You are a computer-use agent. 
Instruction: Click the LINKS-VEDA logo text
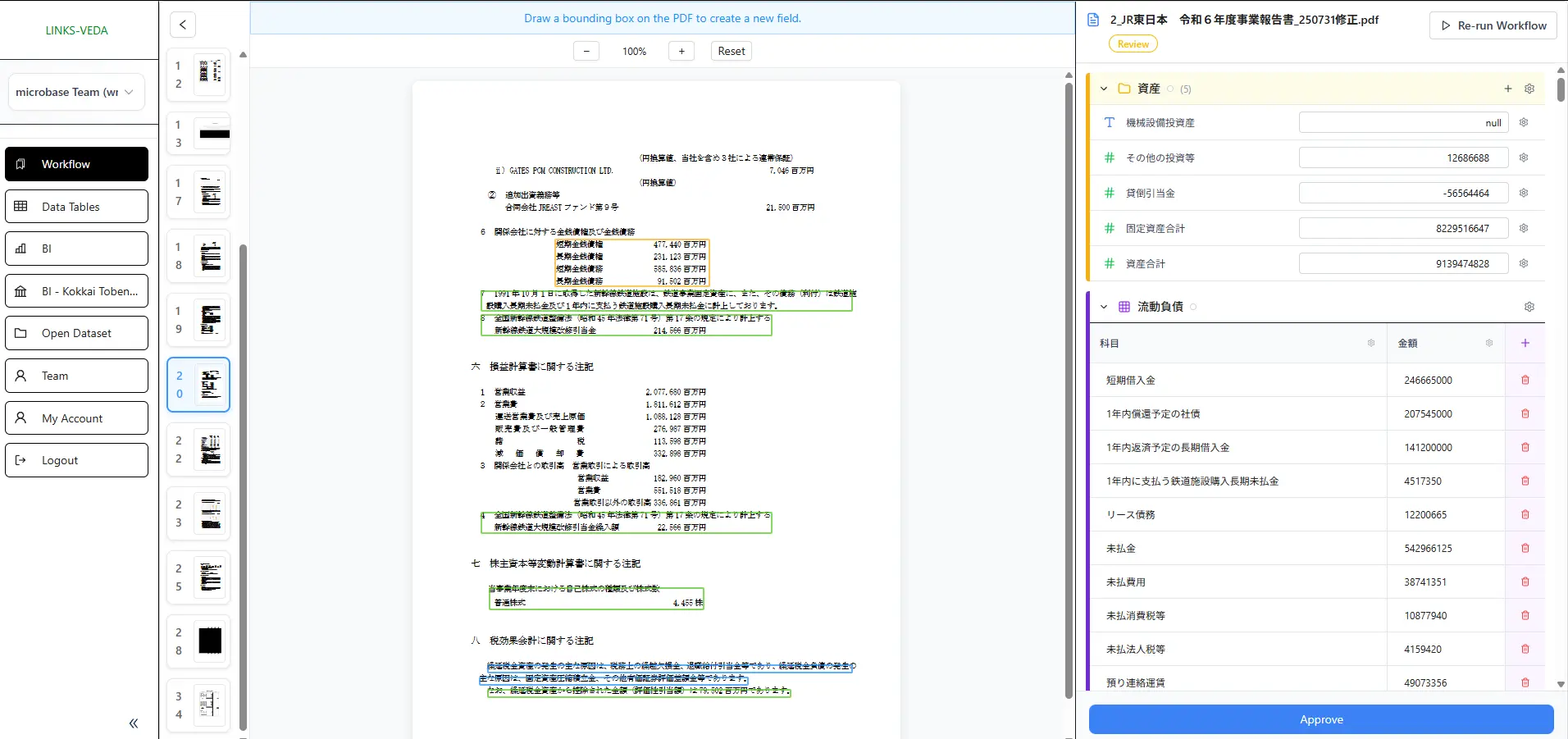click(77, 30)
